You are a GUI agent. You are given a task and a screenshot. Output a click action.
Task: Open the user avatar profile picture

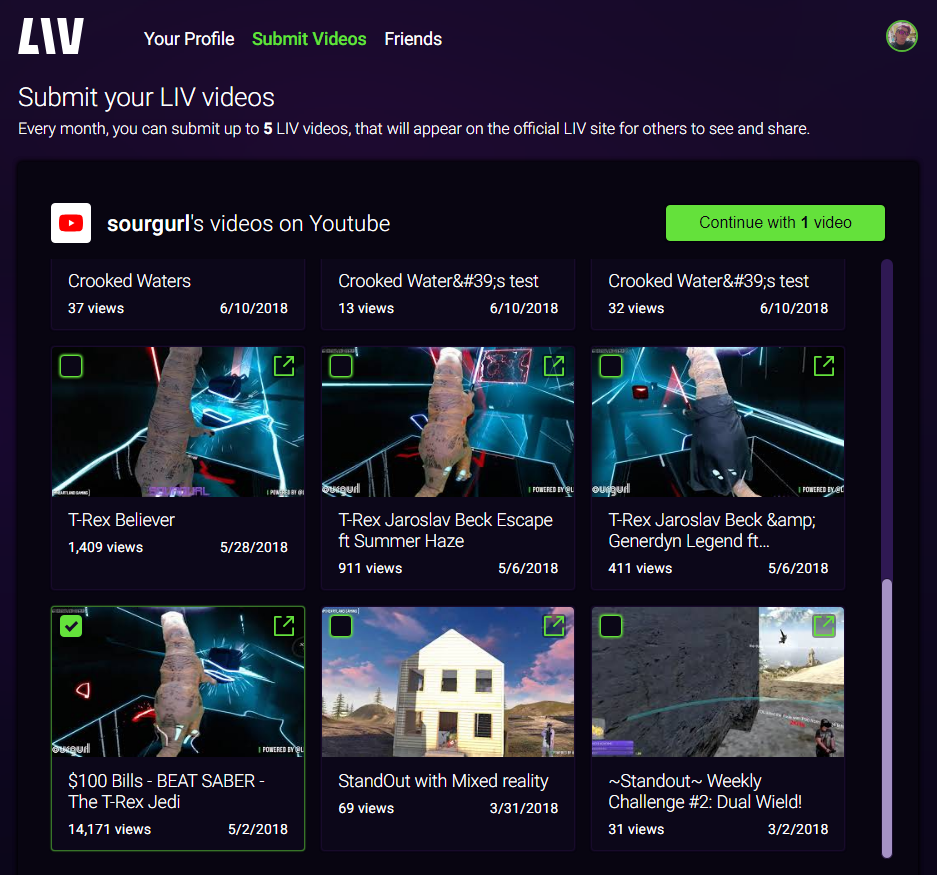point(901,36)
